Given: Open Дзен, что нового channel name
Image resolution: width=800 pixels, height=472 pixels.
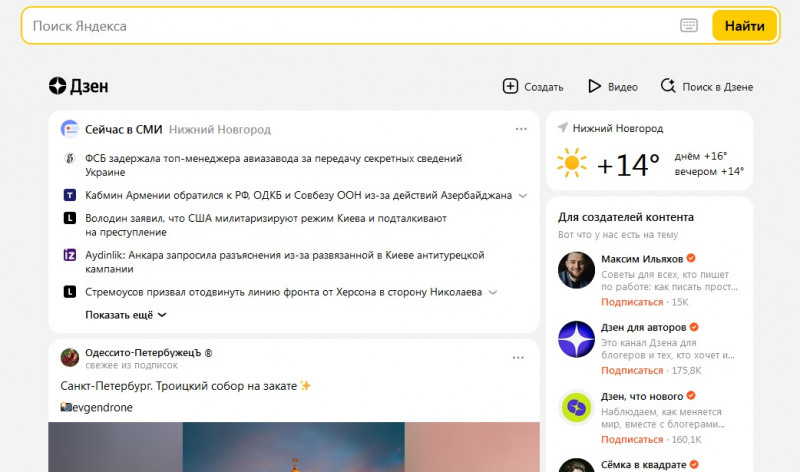Looking at the screenshot, I should [x=642, y=396].
